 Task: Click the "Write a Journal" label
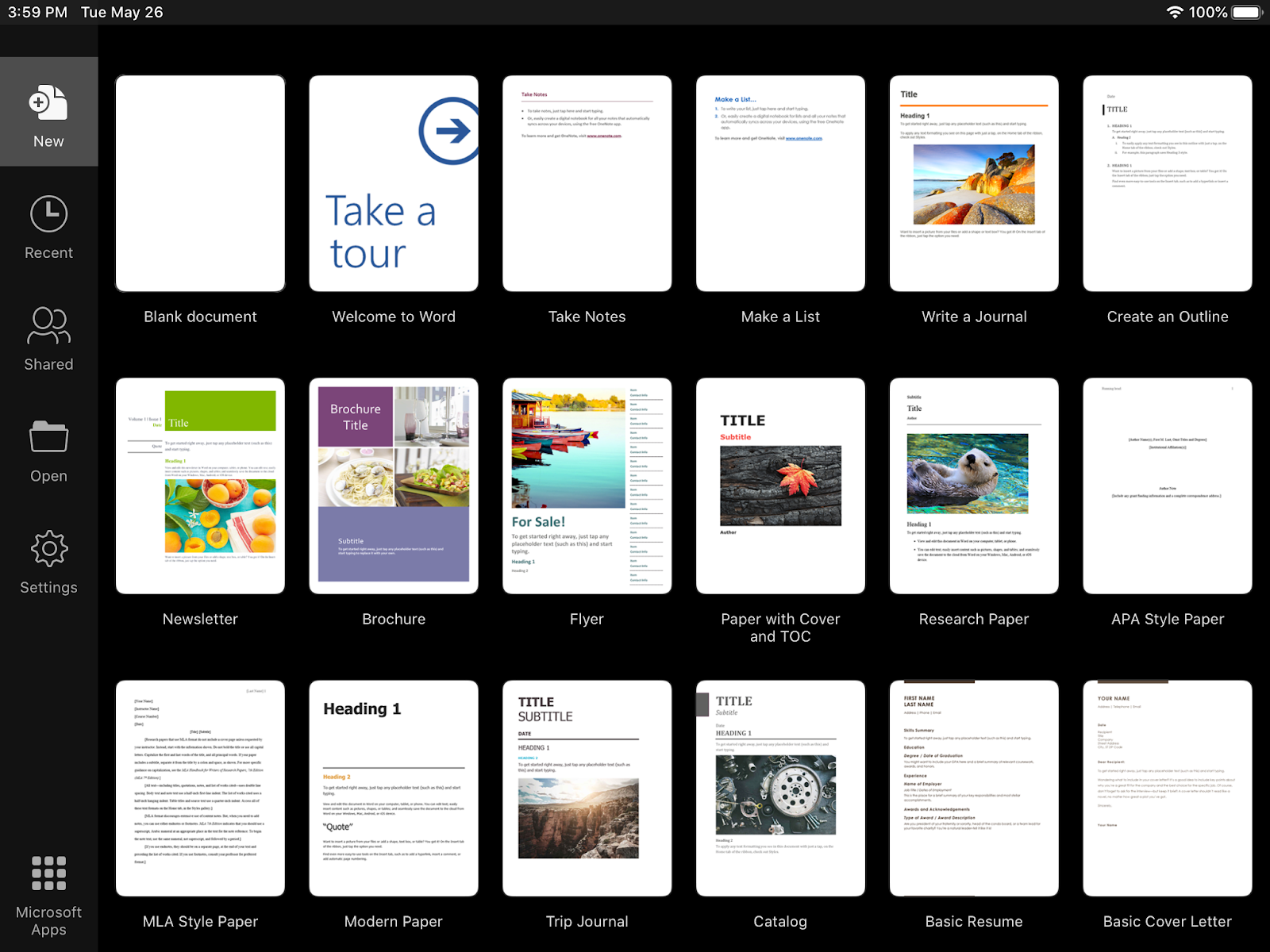[974, 317]
